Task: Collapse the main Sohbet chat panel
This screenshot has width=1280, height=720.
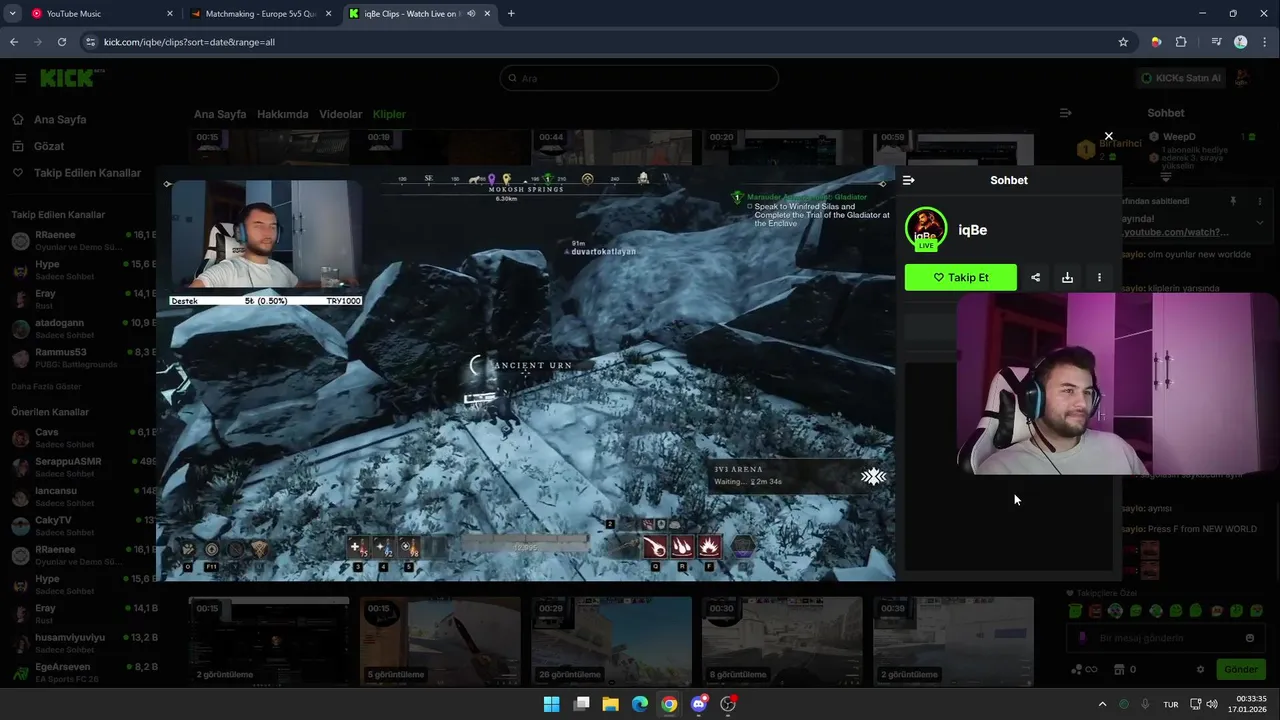Action: (1066, 113)
